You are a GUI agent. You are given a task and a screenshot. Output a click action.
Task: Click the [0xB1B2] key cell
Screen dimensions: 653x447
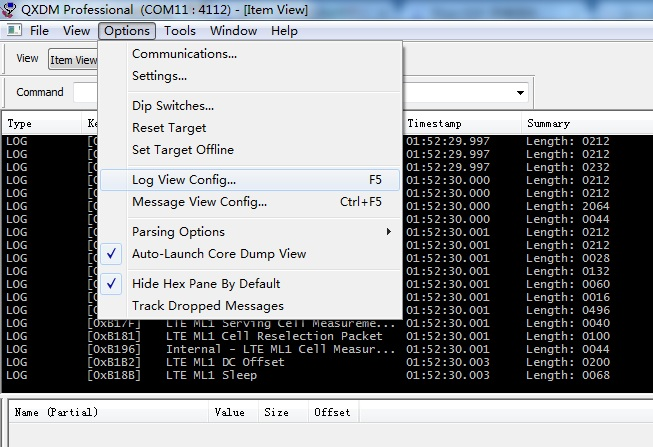tap(114, 362)
